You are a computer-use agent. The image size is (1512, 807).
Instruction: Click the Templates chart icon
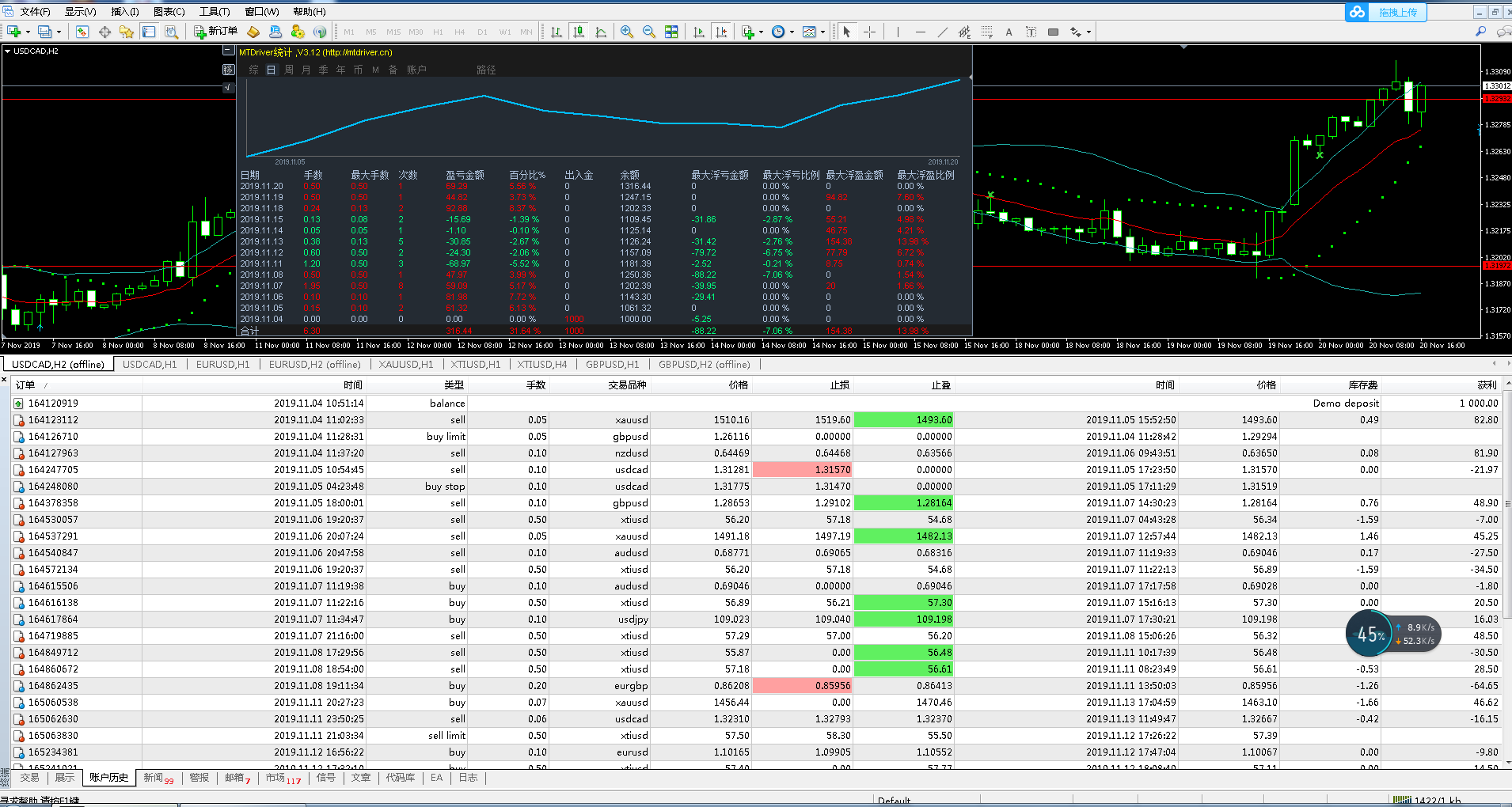(x=809, y=32)
